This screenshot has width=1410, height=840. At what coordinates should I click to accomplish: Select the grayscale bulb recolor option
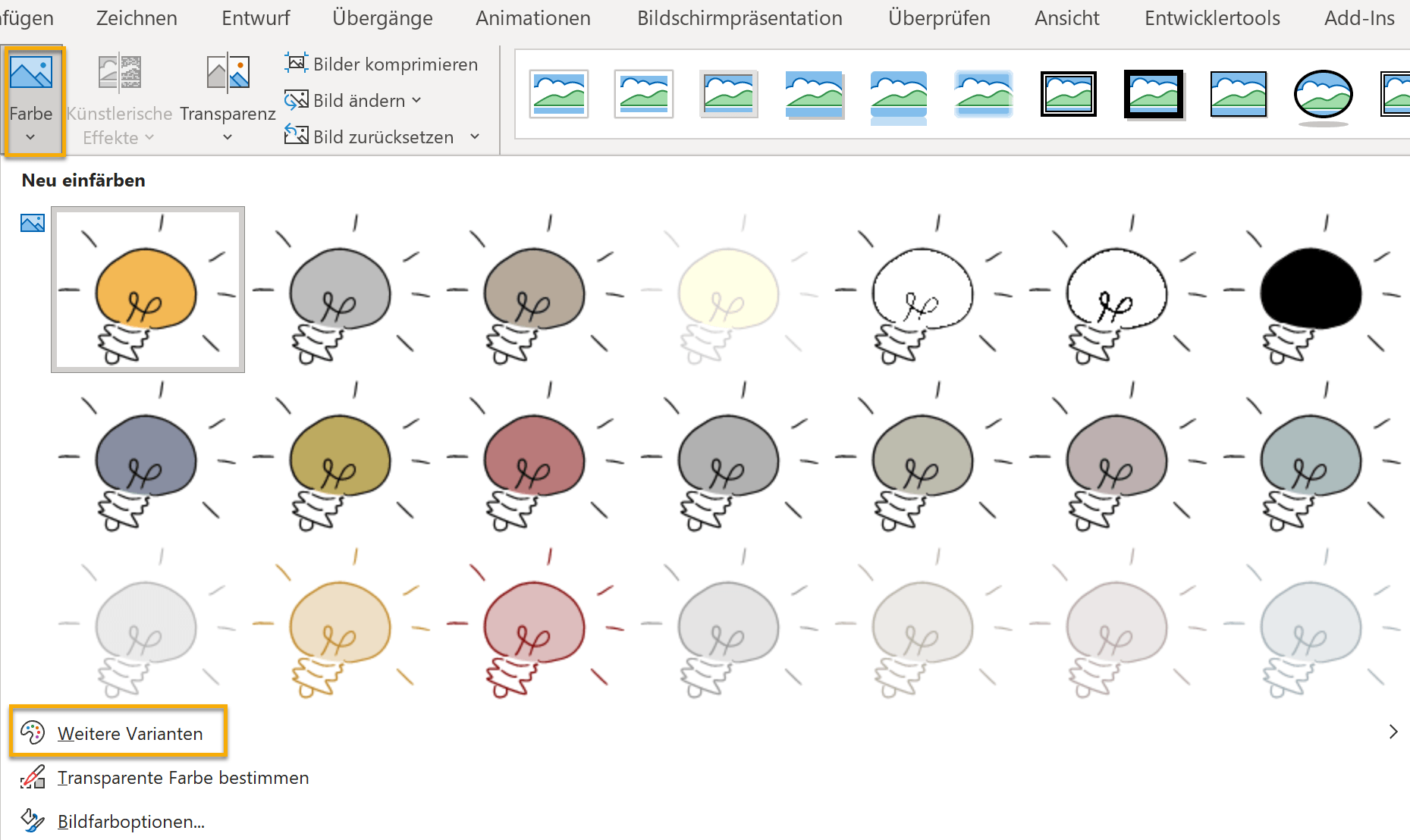click(x=342, y=290)
